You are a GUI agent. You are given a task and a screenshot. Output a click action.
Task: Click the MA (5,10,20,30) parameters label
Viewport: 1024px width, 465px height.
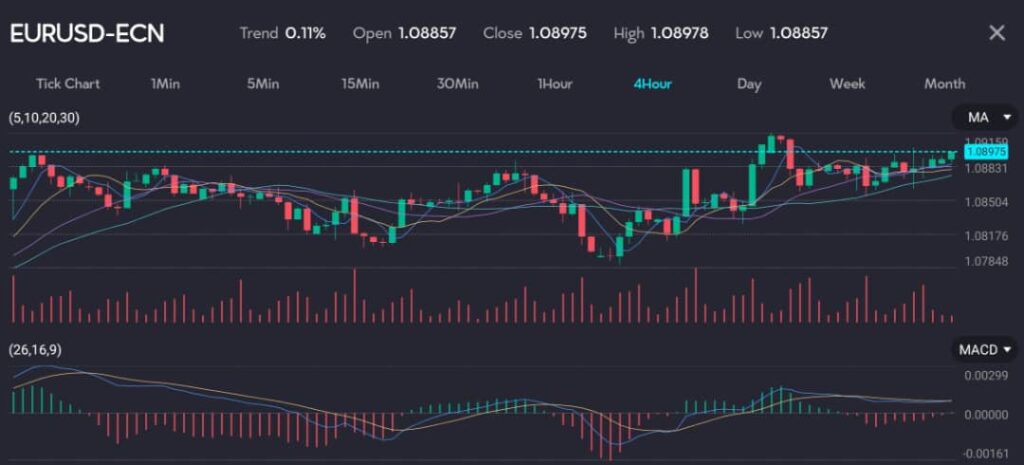click(x=44, y=118)
